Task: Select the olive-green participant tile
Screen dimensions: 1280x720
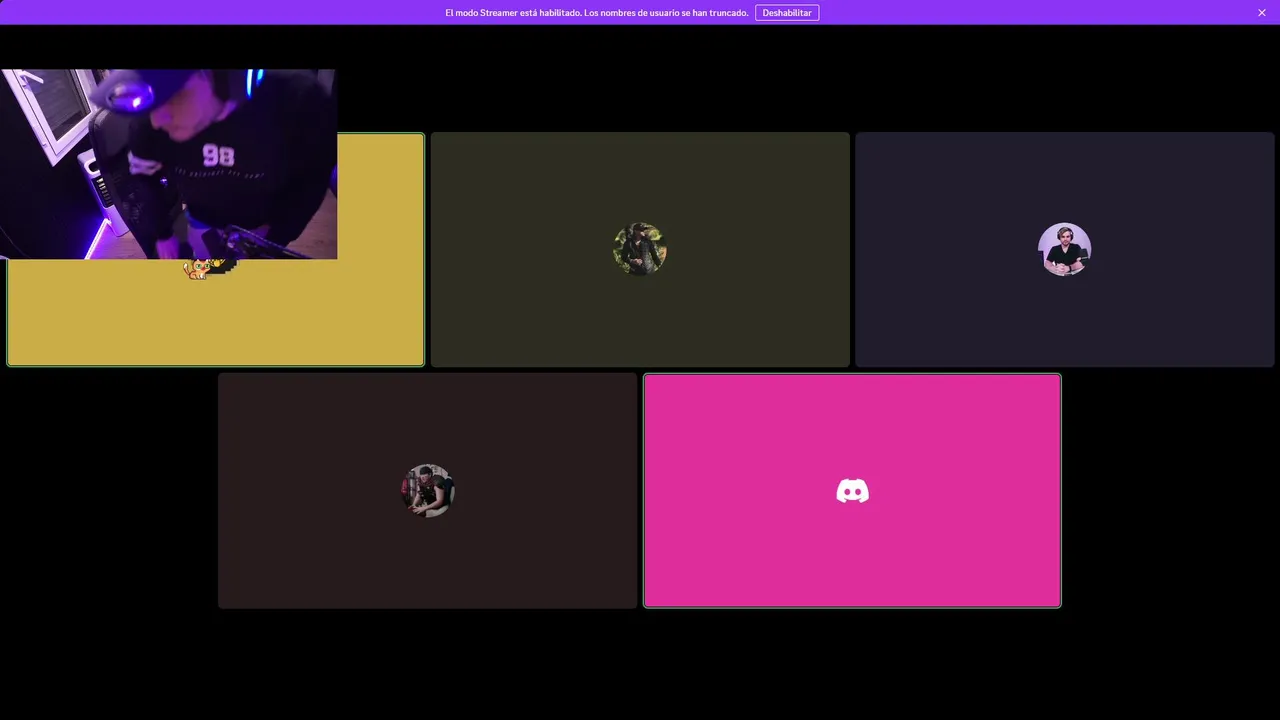Action: [x=640, y=250]
